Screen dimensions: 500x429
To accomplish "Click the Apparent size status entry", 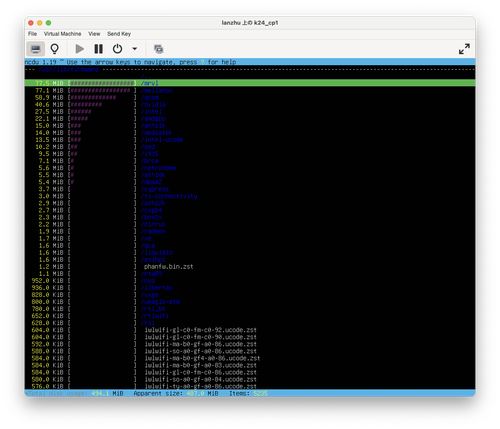I will click(176, 393).
